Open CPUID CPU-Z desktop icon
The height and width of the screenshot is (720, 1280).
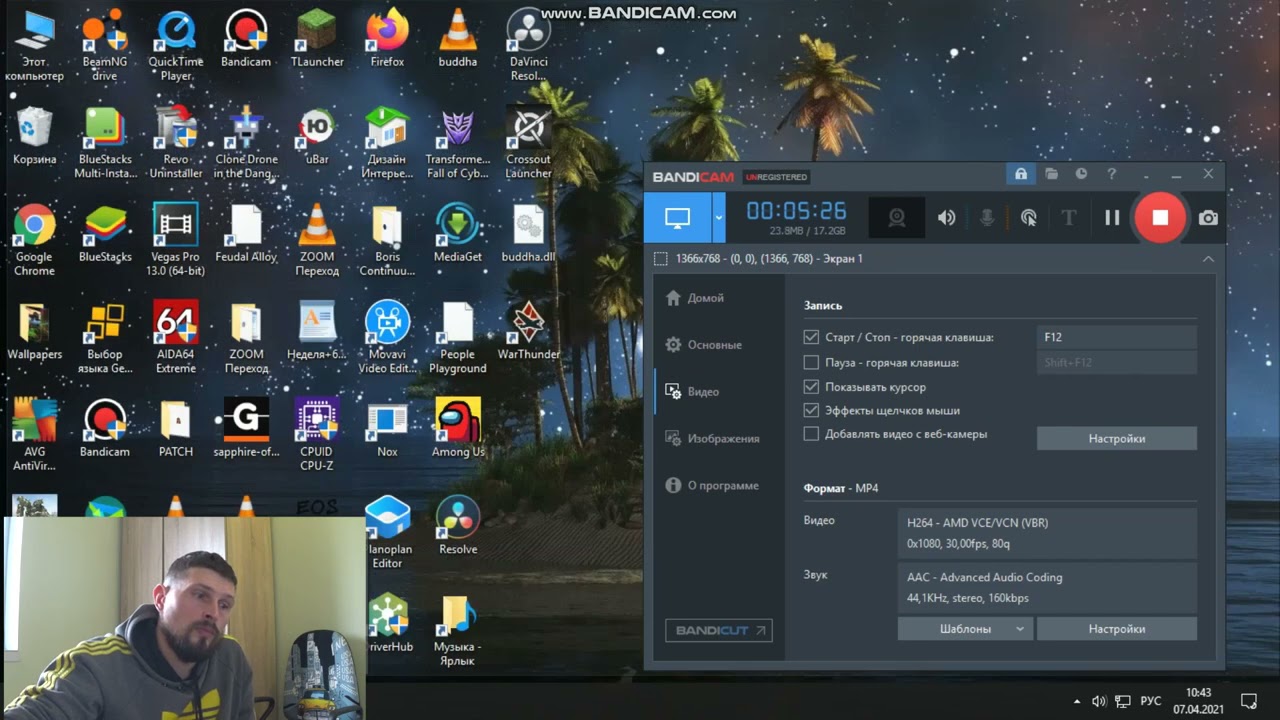click(317, 434)
